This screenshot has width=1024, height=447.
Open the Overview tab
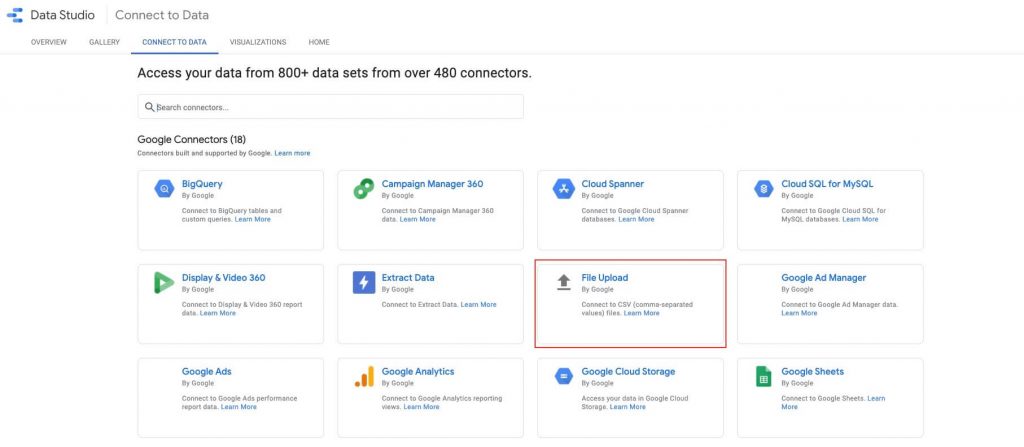pos(48,42)
